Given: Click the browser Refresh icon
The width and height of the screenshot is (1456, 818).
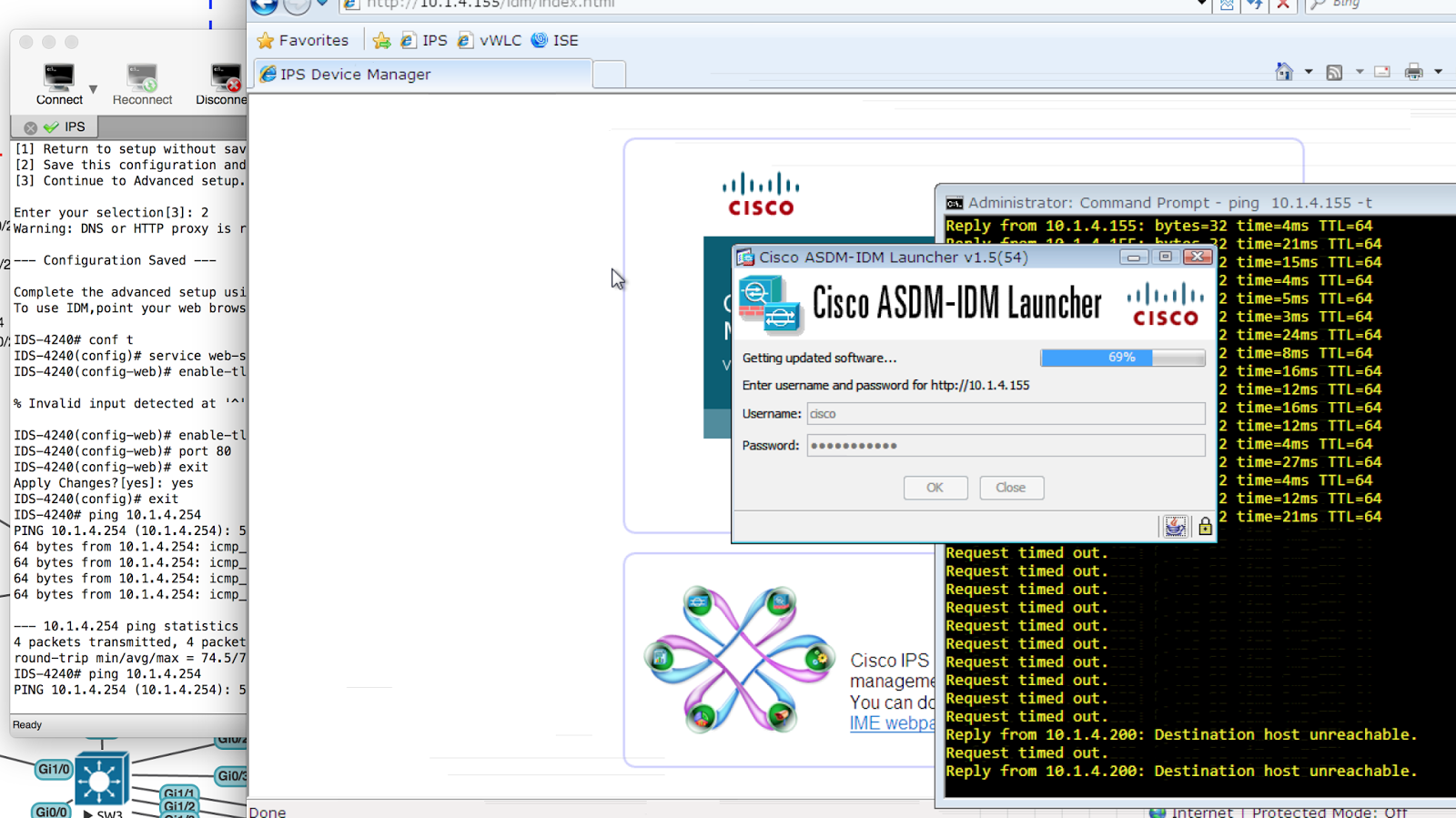Looking at the screenshot, I should tap(1255, 5).
